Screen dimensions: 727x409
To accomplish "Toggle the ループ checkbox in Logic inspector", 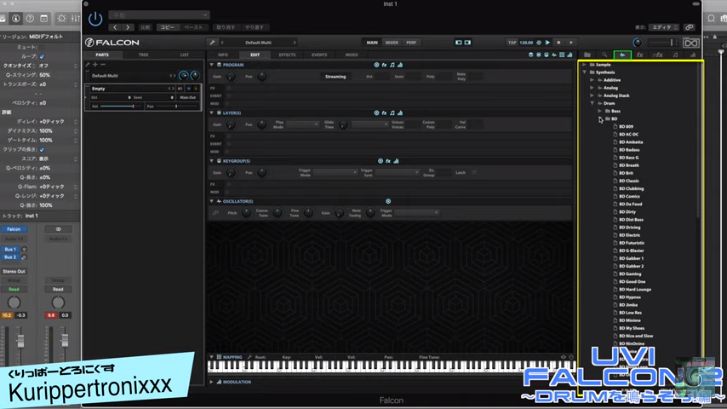I will [x=42, y=56].
